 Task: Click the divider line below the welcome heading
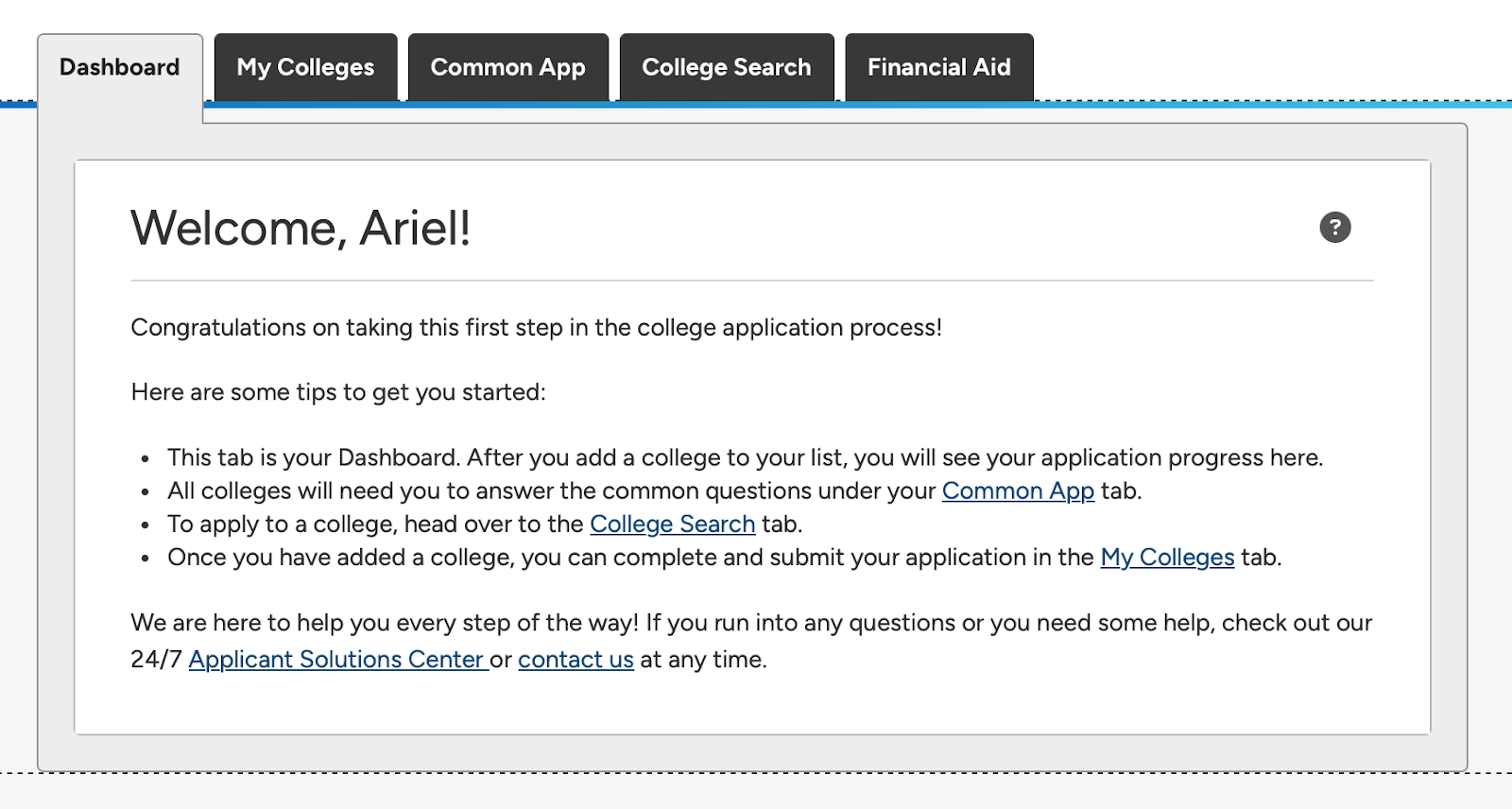coord(751,281)
